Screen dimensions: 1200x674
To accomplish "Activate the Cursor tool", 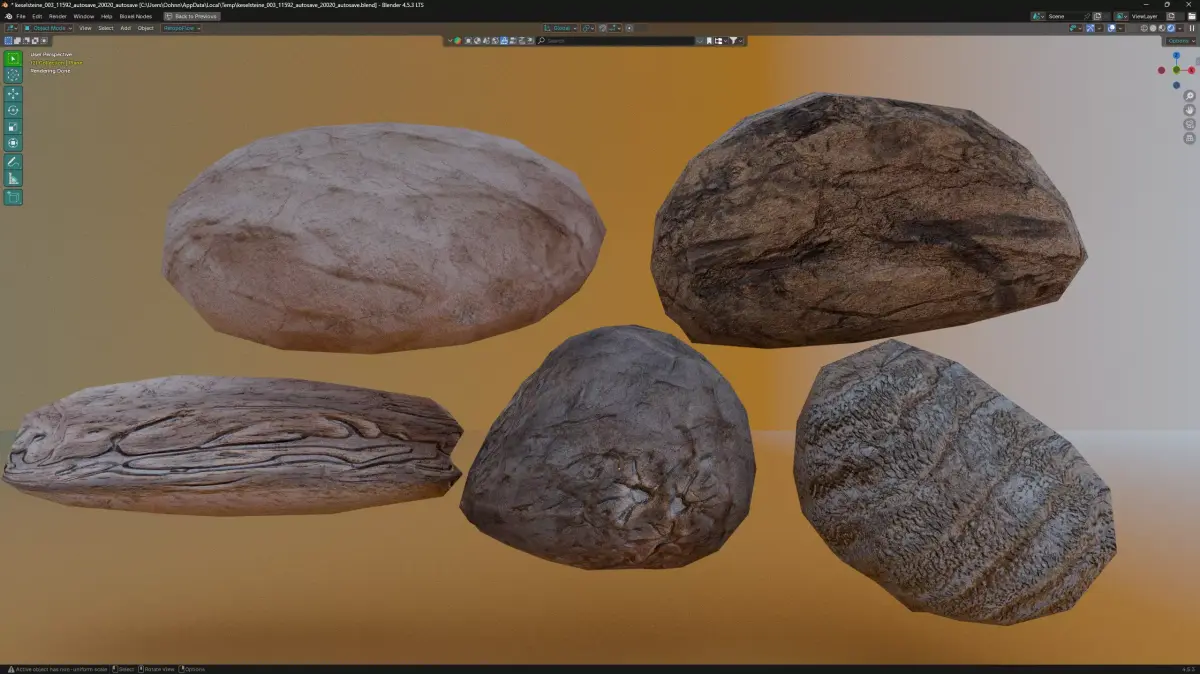I will [13, 75].
